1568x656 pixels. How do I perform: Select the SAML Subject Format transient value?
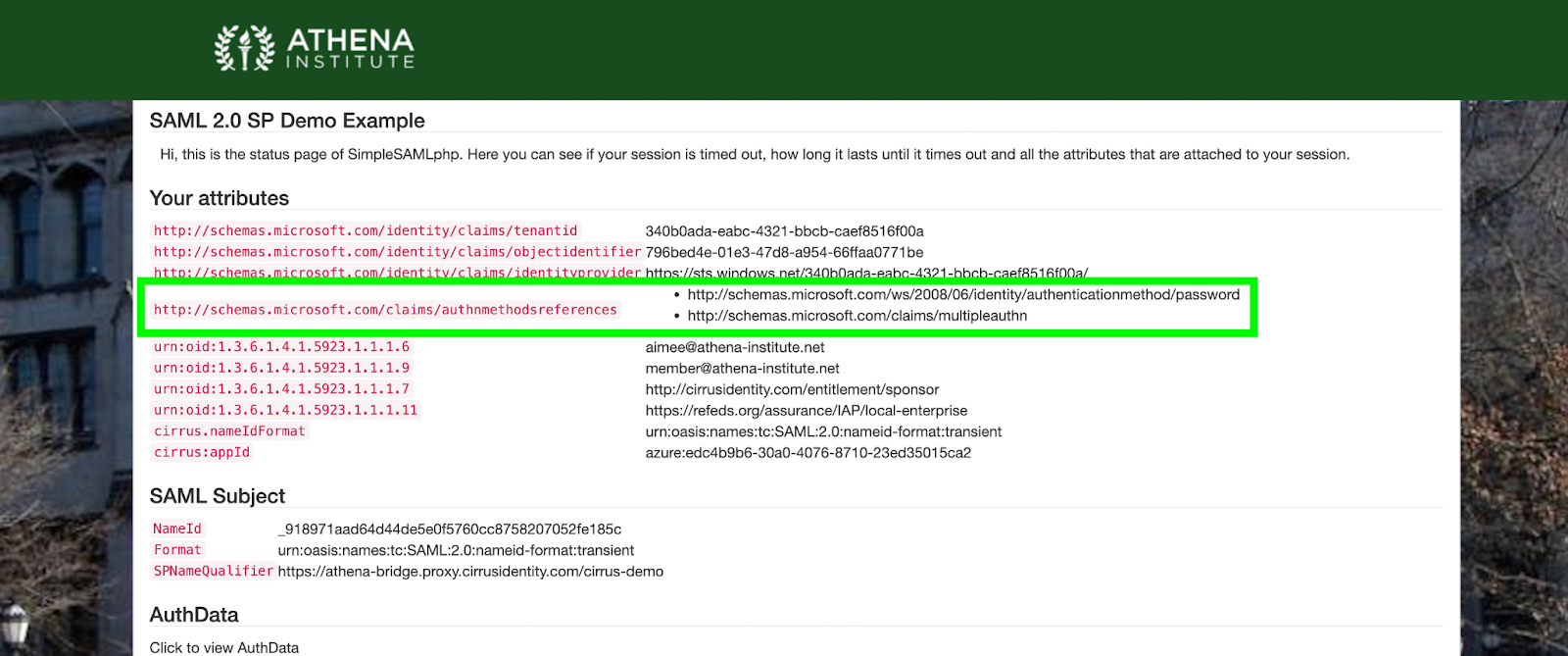coord(456,550)
